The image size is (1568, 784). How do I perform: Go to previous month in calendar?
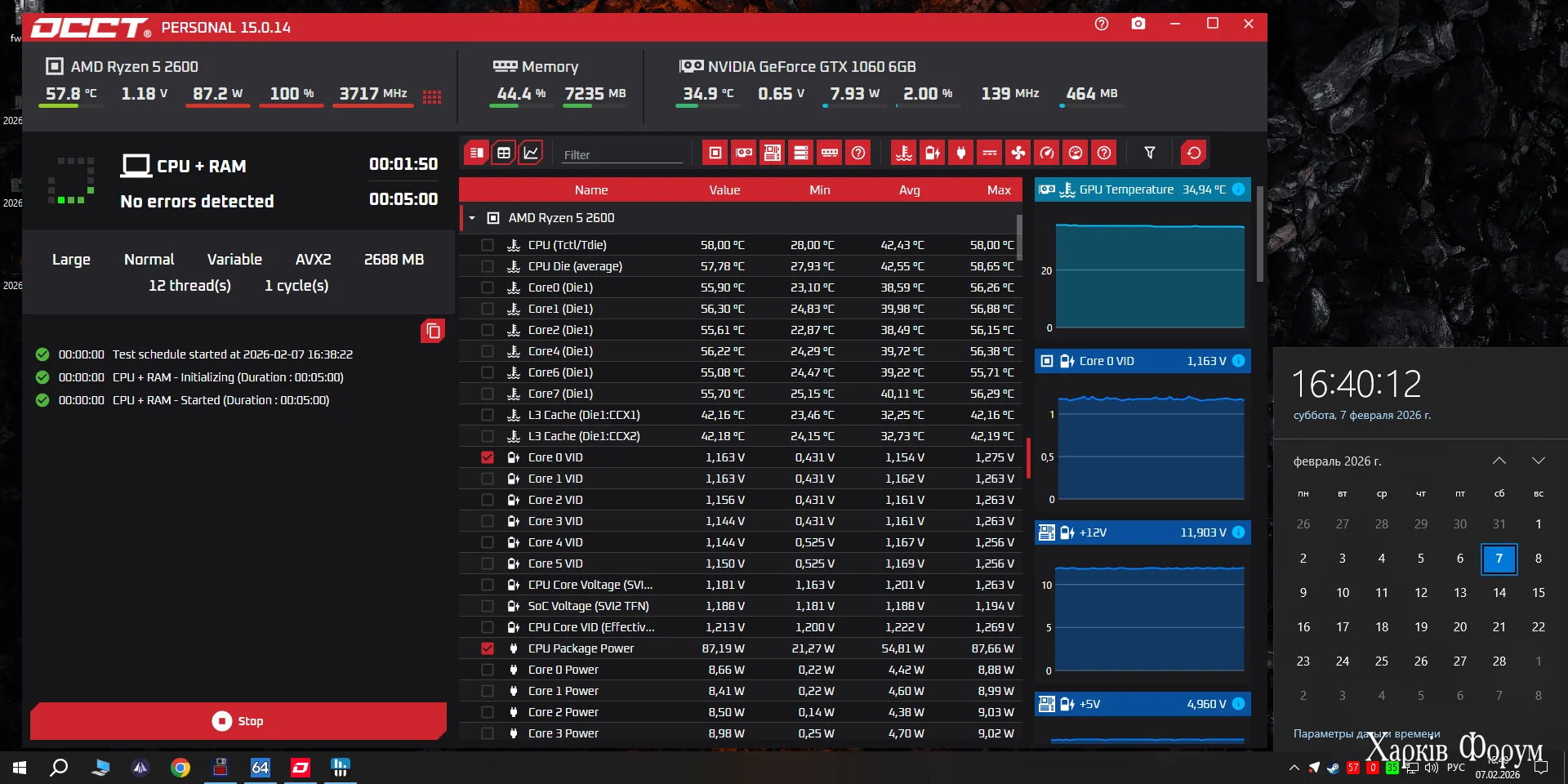[1499, 461]
